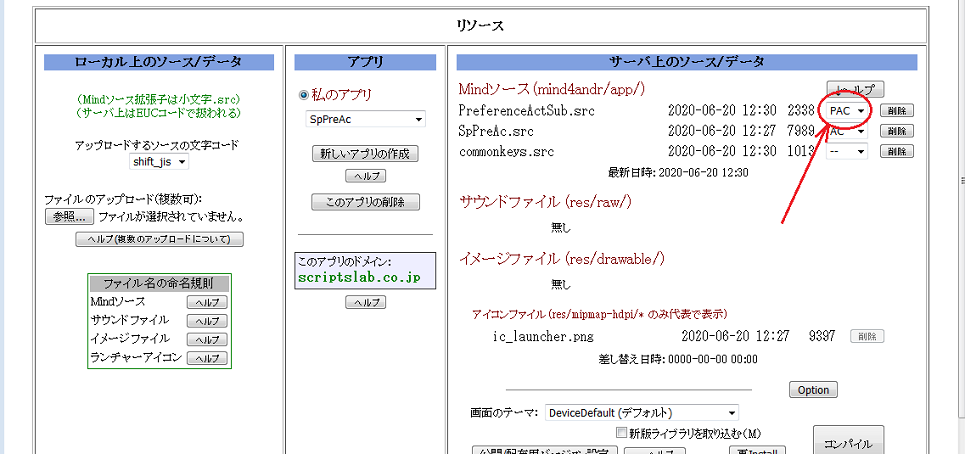
Task: Open the Option button
Action: pos(812,390)
